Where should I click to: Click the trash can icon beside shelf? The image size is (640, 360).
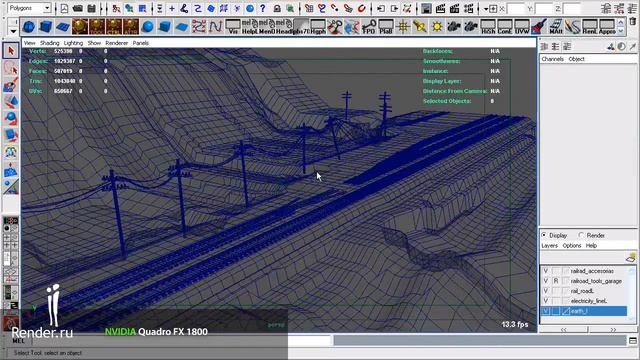coord(633,21)
